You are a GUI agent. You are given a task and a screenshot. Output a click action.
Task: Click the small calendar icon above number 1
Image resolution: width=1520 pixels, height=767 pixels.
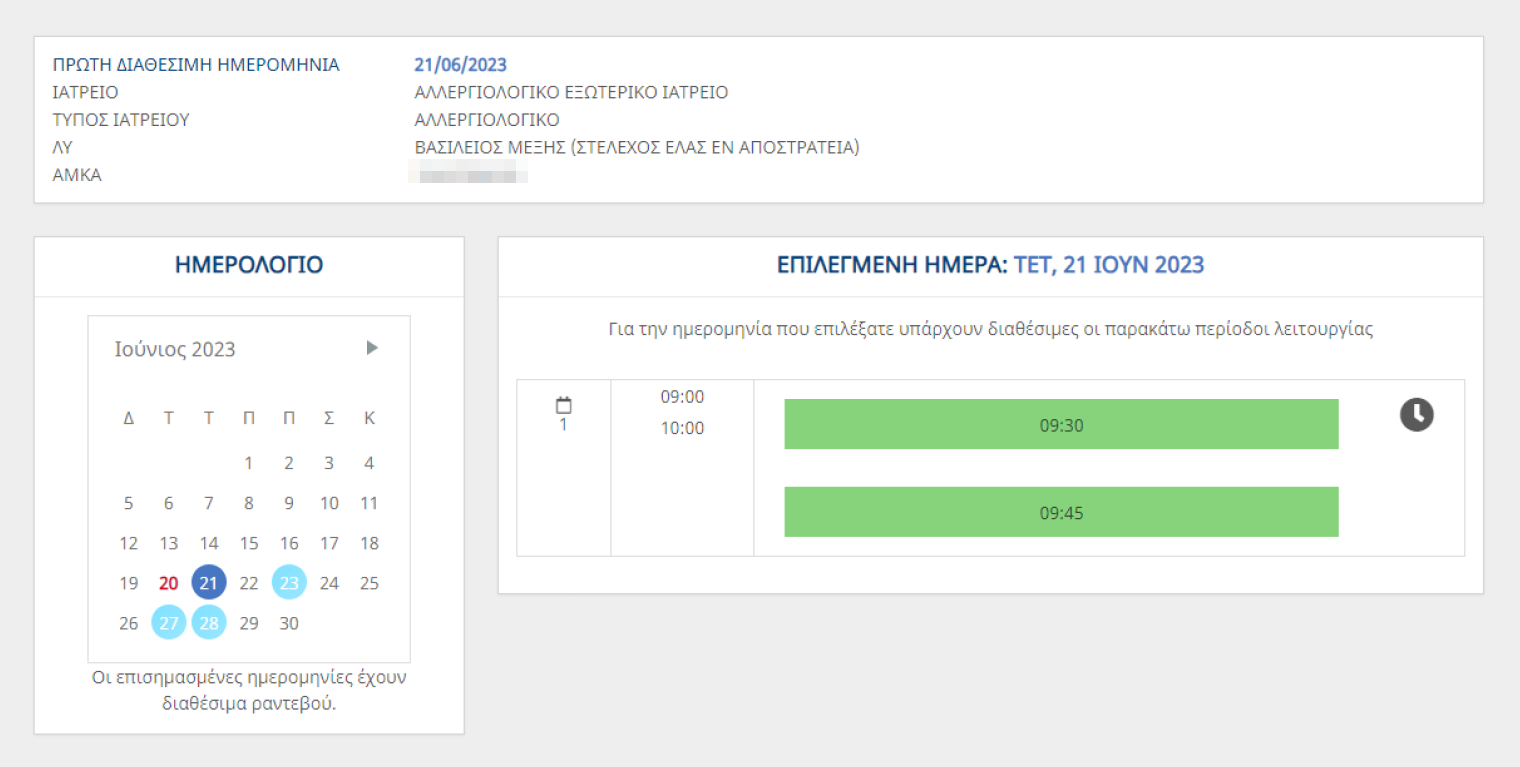[563, 405]
